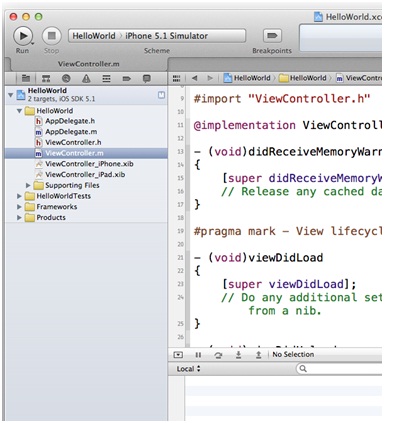The height and width of the screenshot is (423, 417).
Task: Show the Symbol navigator
Action: pyautogui.click(x=46, y=78)
